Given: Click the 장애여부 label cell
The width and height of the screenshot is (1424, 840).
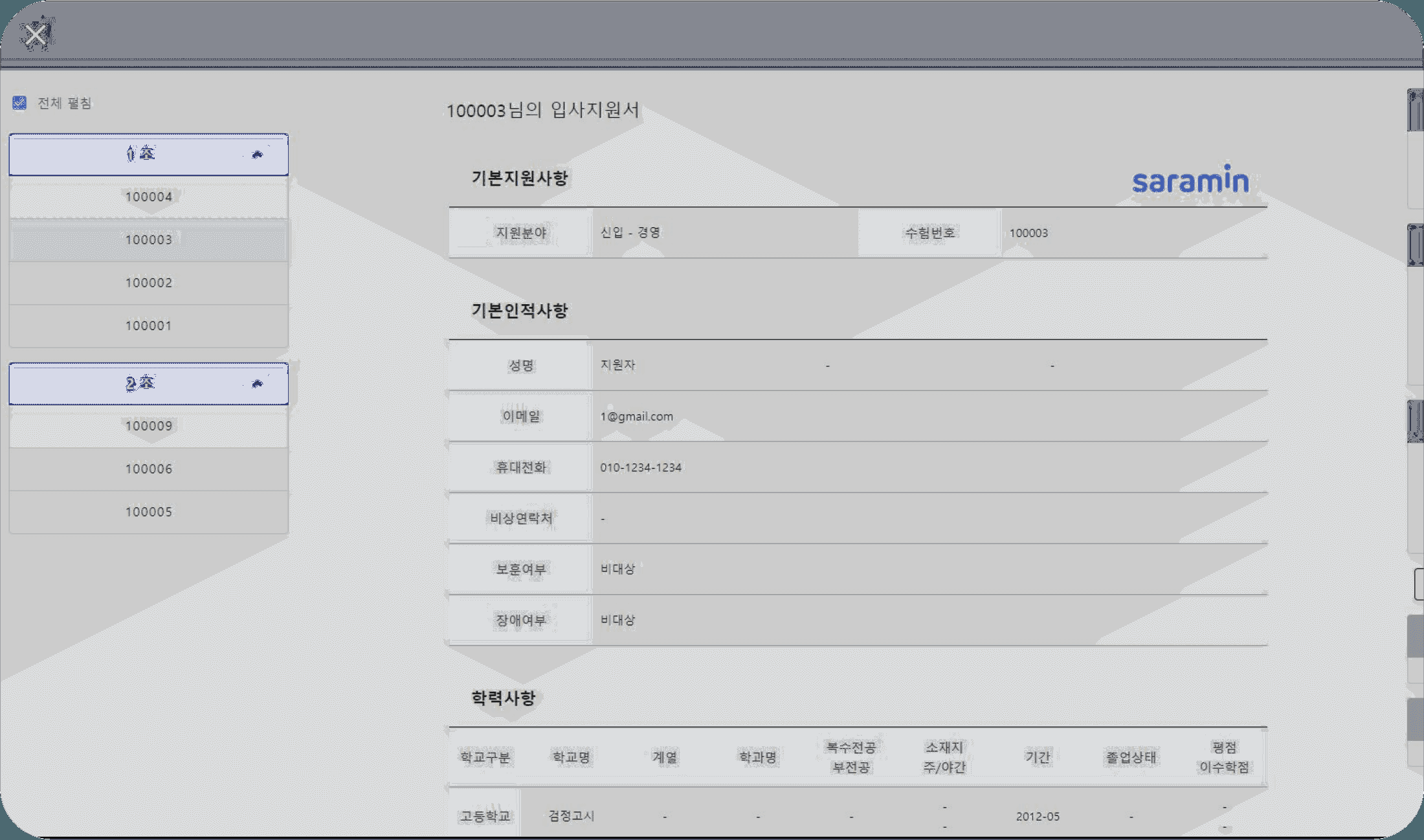Looking at the screenshot, I should point(520,620).
